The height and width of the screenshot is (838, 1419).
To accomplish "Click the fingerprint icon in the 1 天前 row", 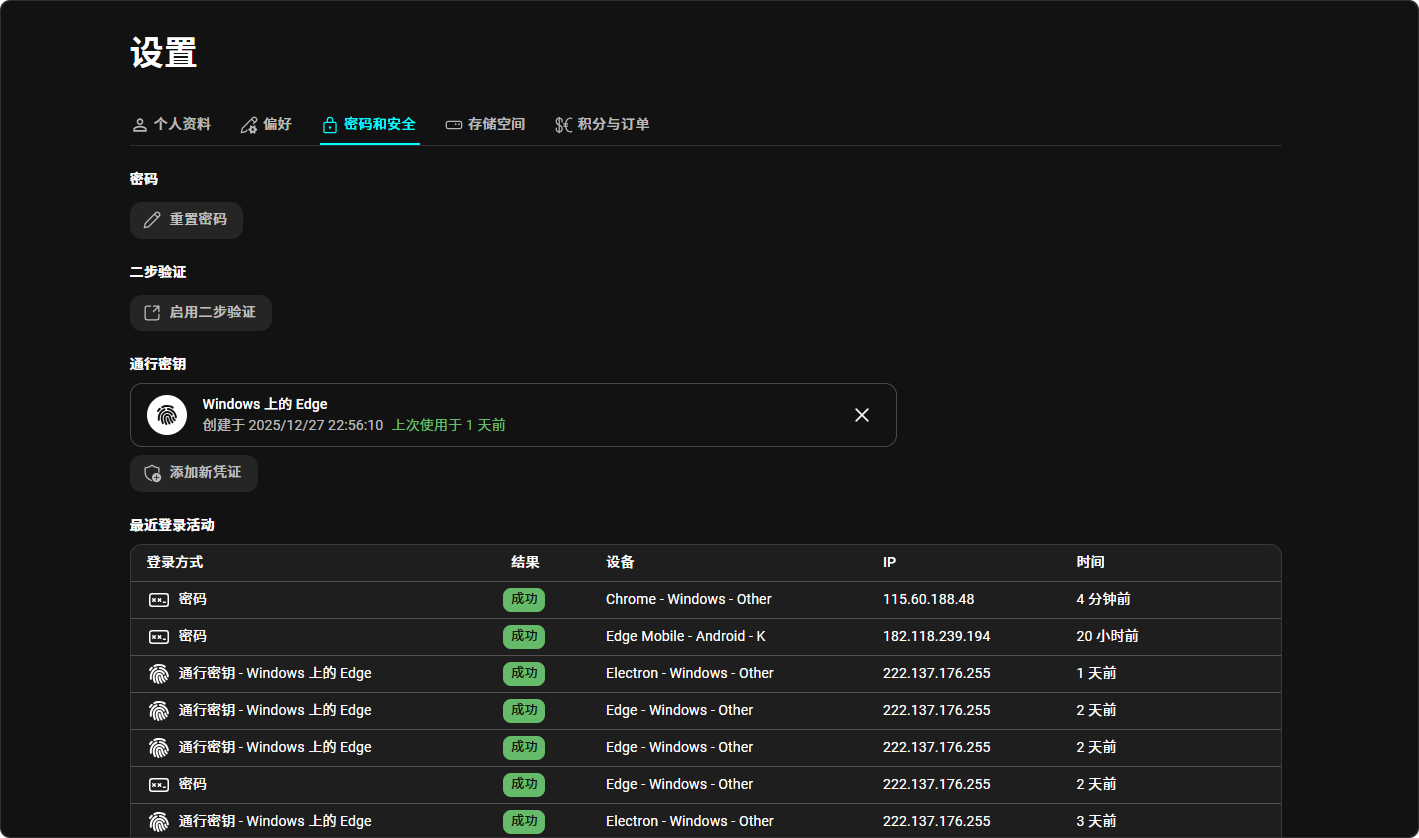I will point(159,674).
